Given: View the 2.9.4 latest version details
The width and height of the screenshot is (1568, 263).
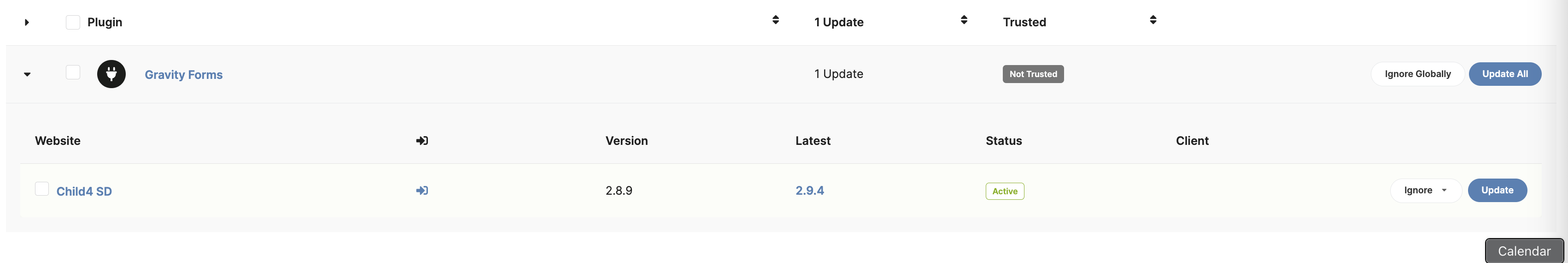Looking at the screenshot, I should tap(810, 191).
